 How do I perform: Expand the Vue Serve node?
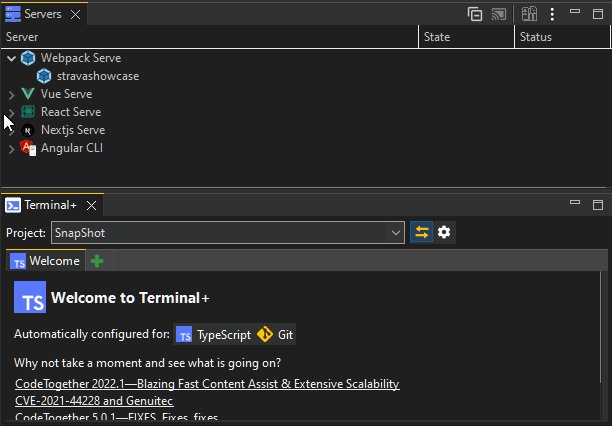pos(11,95)
